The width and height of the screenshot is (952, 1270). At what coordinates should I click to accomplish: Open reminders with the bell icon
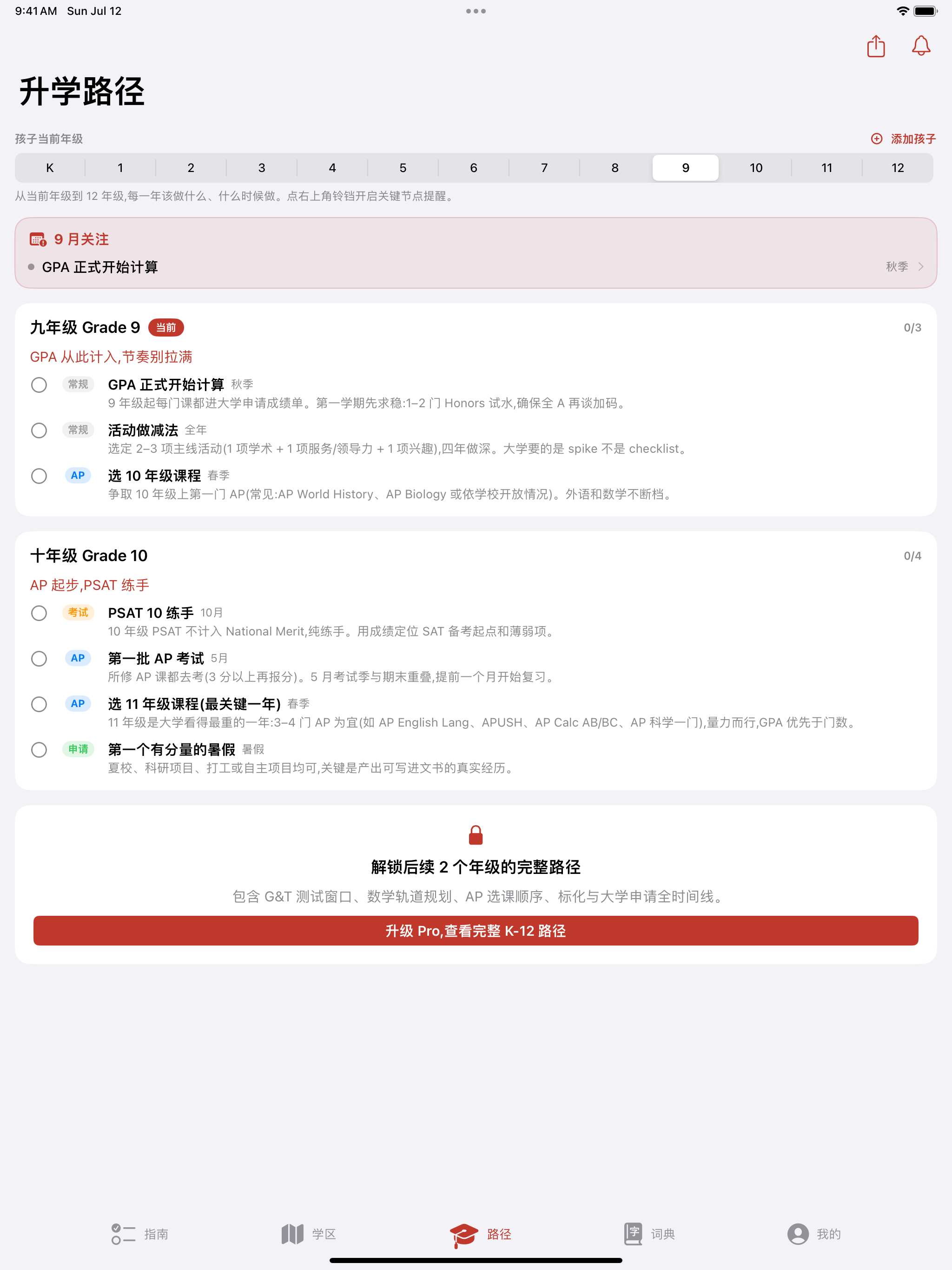pos(921,46)
